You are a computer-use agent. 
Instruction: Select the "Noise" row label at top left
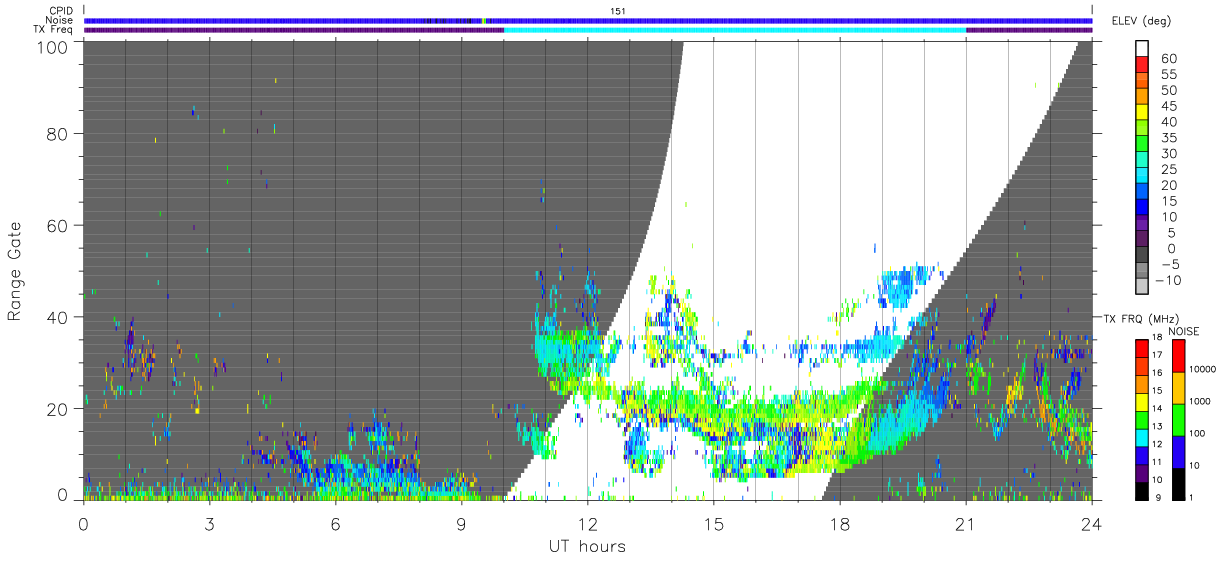[61, 20]
